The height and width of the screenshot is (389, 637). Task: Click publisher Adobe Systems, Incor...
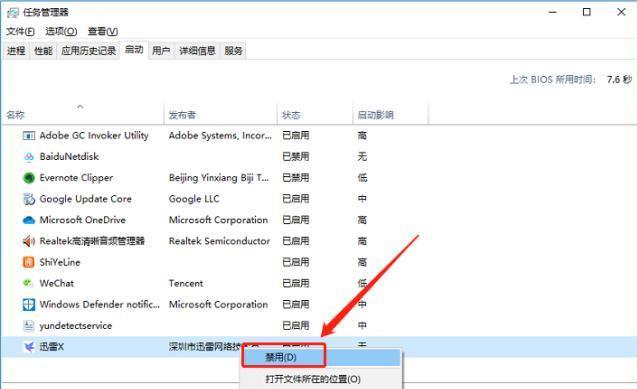click(x=220, y=136)
